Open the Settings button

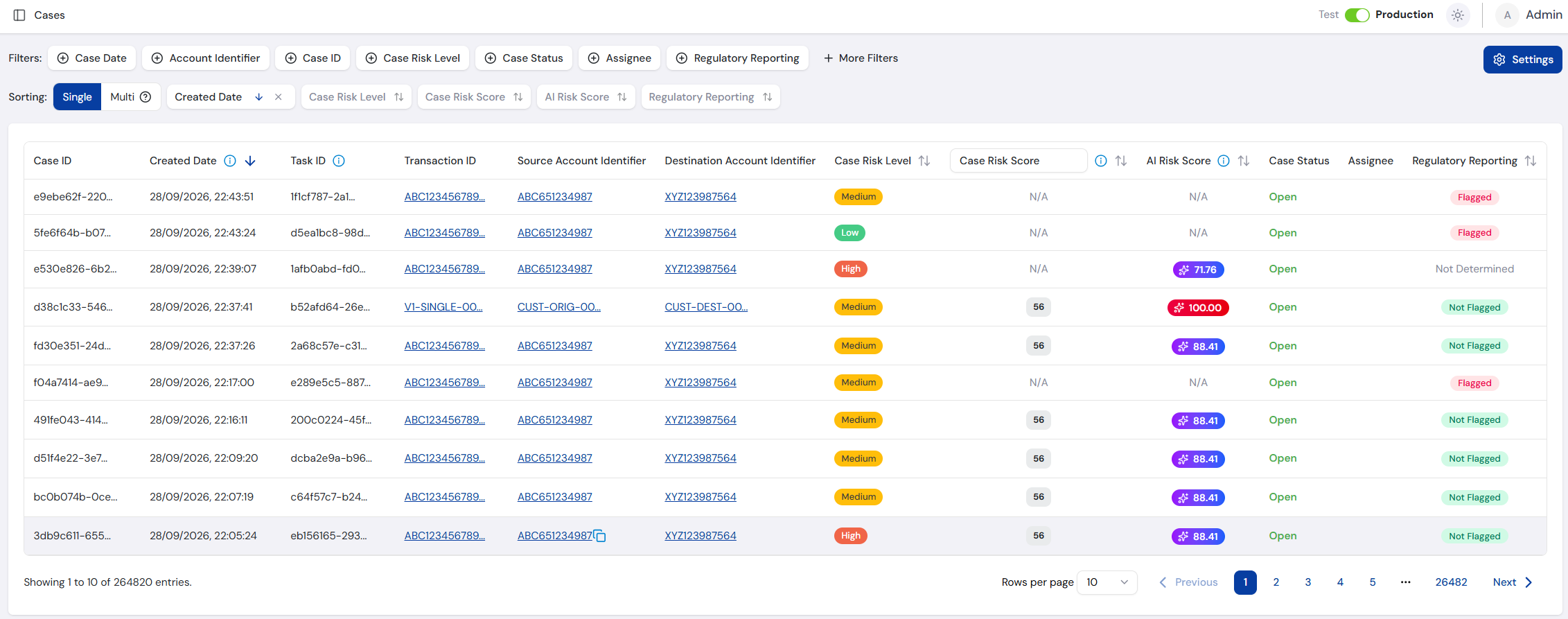tap(1523, 60)
